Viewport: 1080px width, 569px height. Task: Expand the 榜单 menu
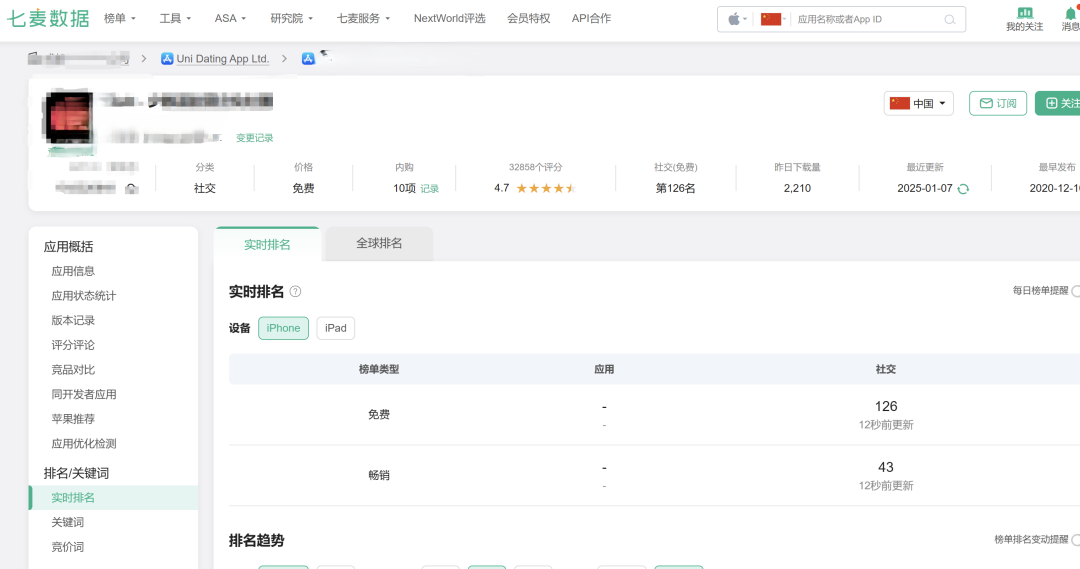120,19
